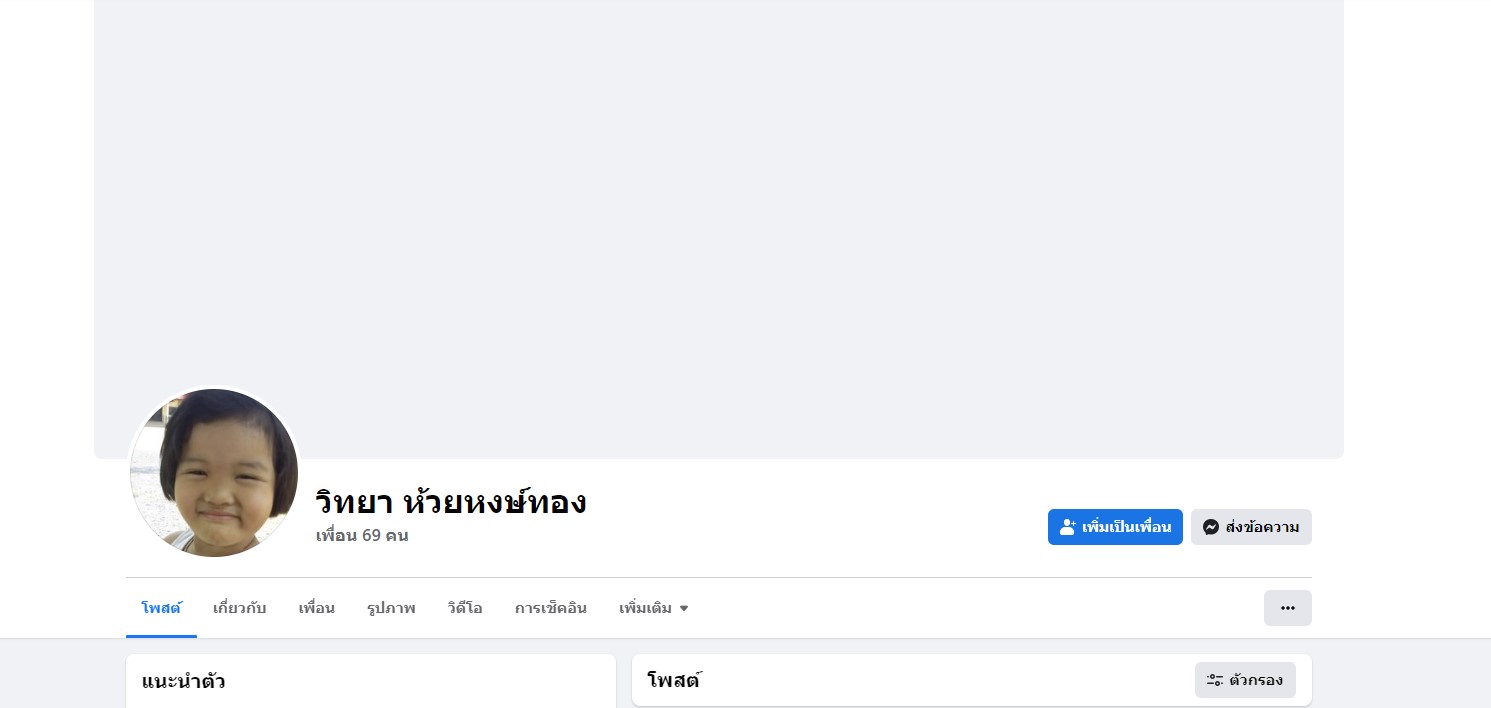This screenshot has height=708, width=1491.
Task: Select the โพสต์ tab
Action: 161,608
